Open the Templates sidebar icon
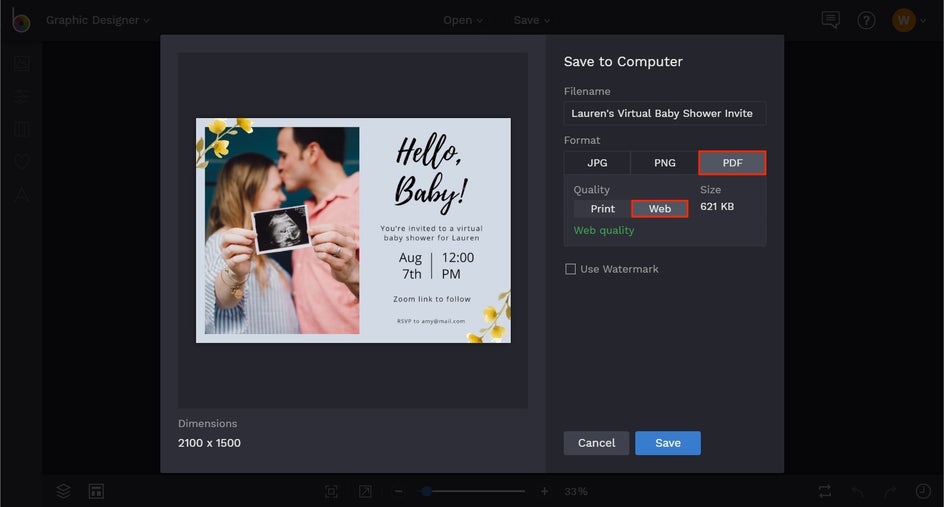The width and height of the screenshot is (944, 507). pyautogui.click(x=22, y=129)
